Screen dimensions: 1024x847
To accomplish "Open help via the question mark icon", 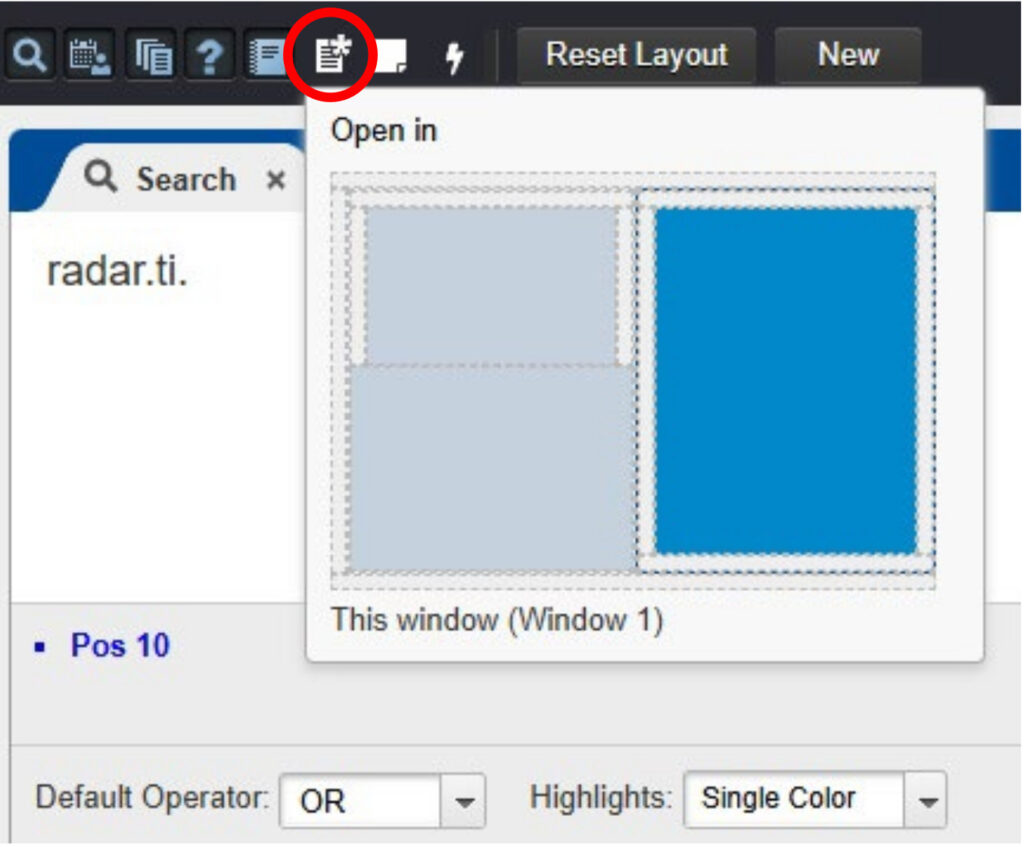I will pyautogui.click(x=208, y=56).
